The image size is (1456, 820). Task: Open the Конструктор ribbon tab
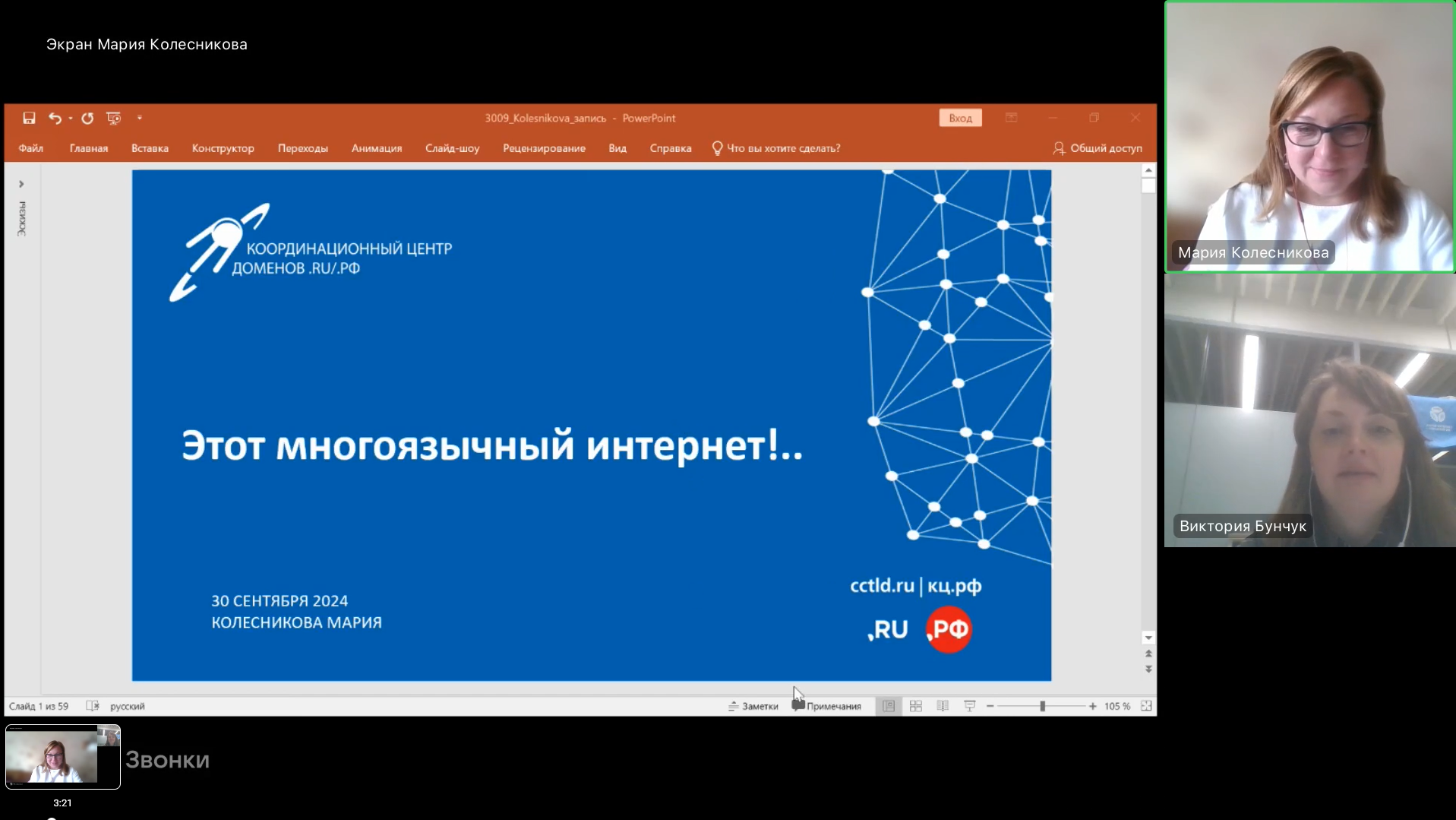[222, 148]
